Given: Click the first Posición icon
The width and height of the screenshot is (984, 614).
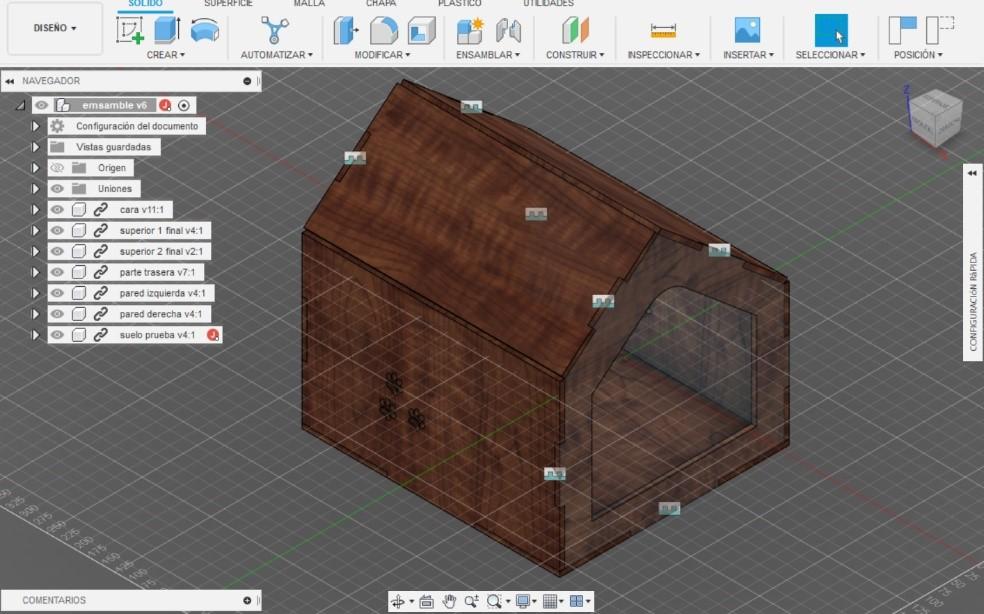Looking at the screenshot, I should click(902, 30).
